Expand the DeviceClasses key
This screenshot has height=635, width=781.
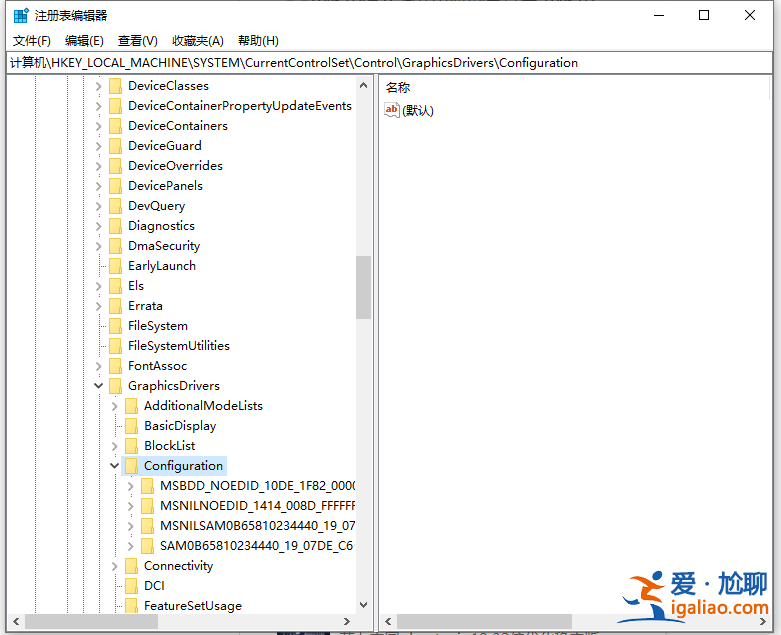pyautogui.click(x=99, y=86)
